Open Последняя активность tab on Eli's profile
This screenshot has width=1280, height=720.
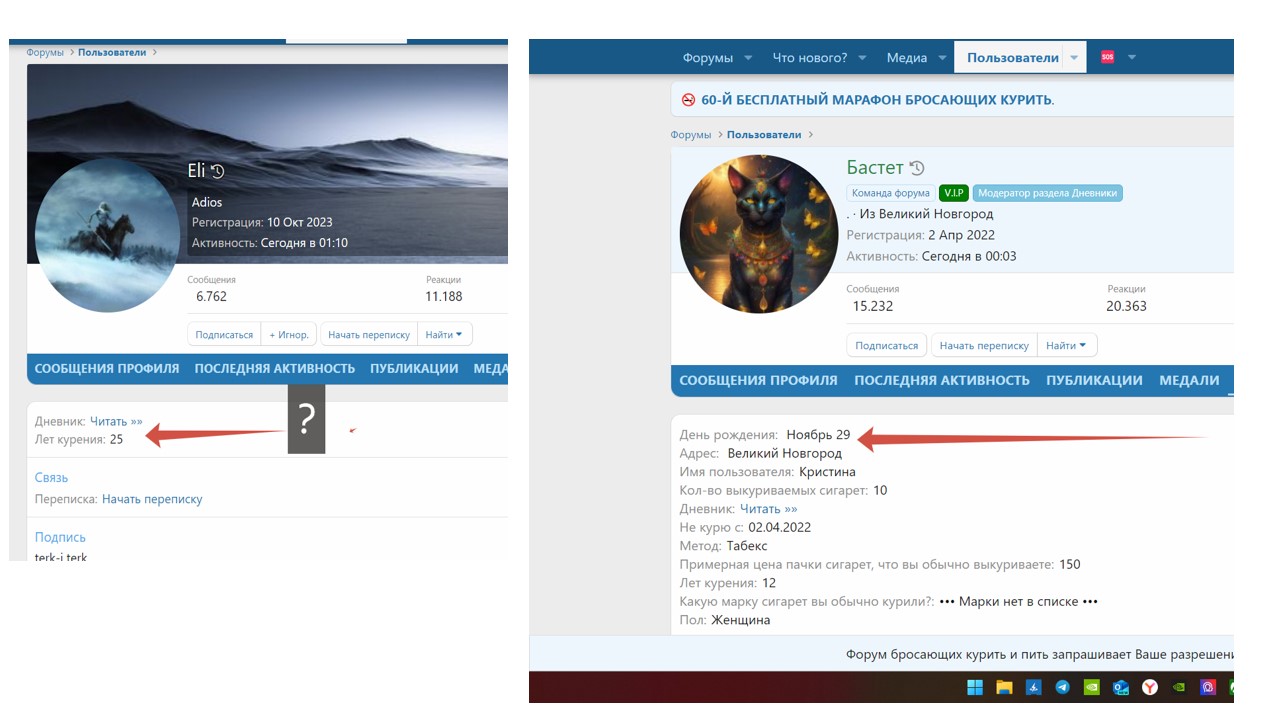275,368
